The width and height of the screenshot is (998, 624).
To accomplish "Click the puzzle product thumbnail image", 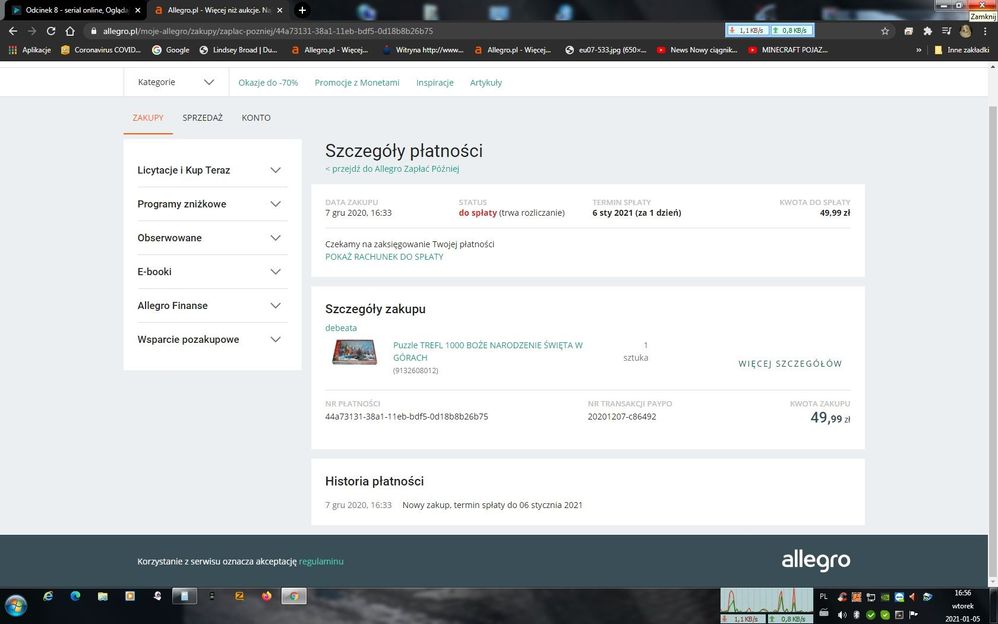I will point(354,353).
